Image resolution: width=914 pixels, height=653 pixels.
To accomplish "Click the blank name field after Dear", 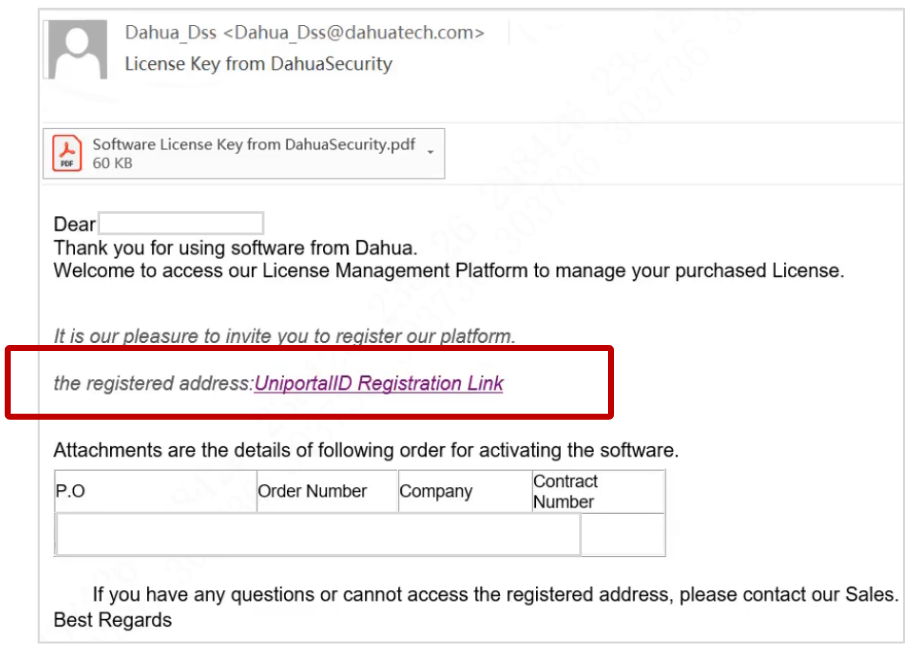I will pyautogui.click(x=180, y=223).
